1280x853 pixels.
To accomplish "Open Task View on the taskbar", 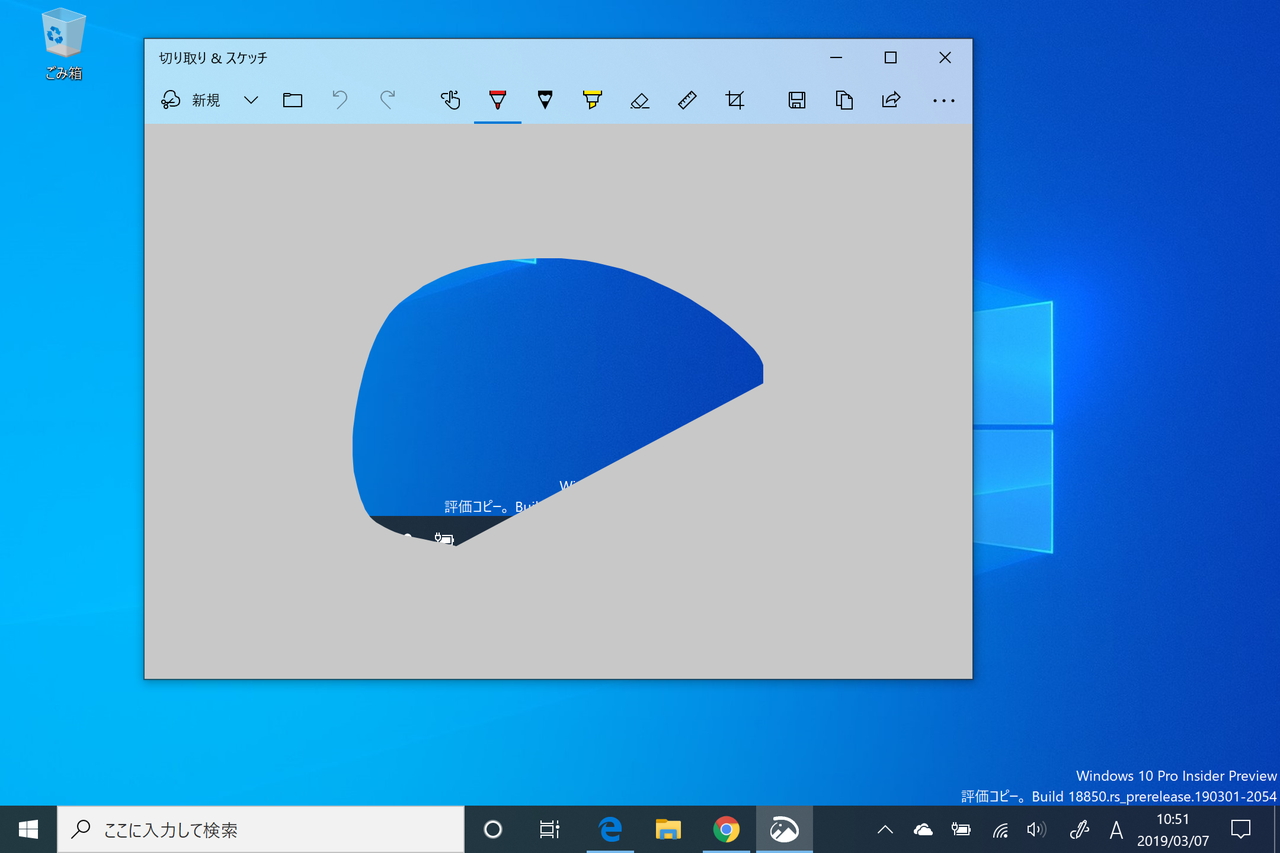I will 549,829.
